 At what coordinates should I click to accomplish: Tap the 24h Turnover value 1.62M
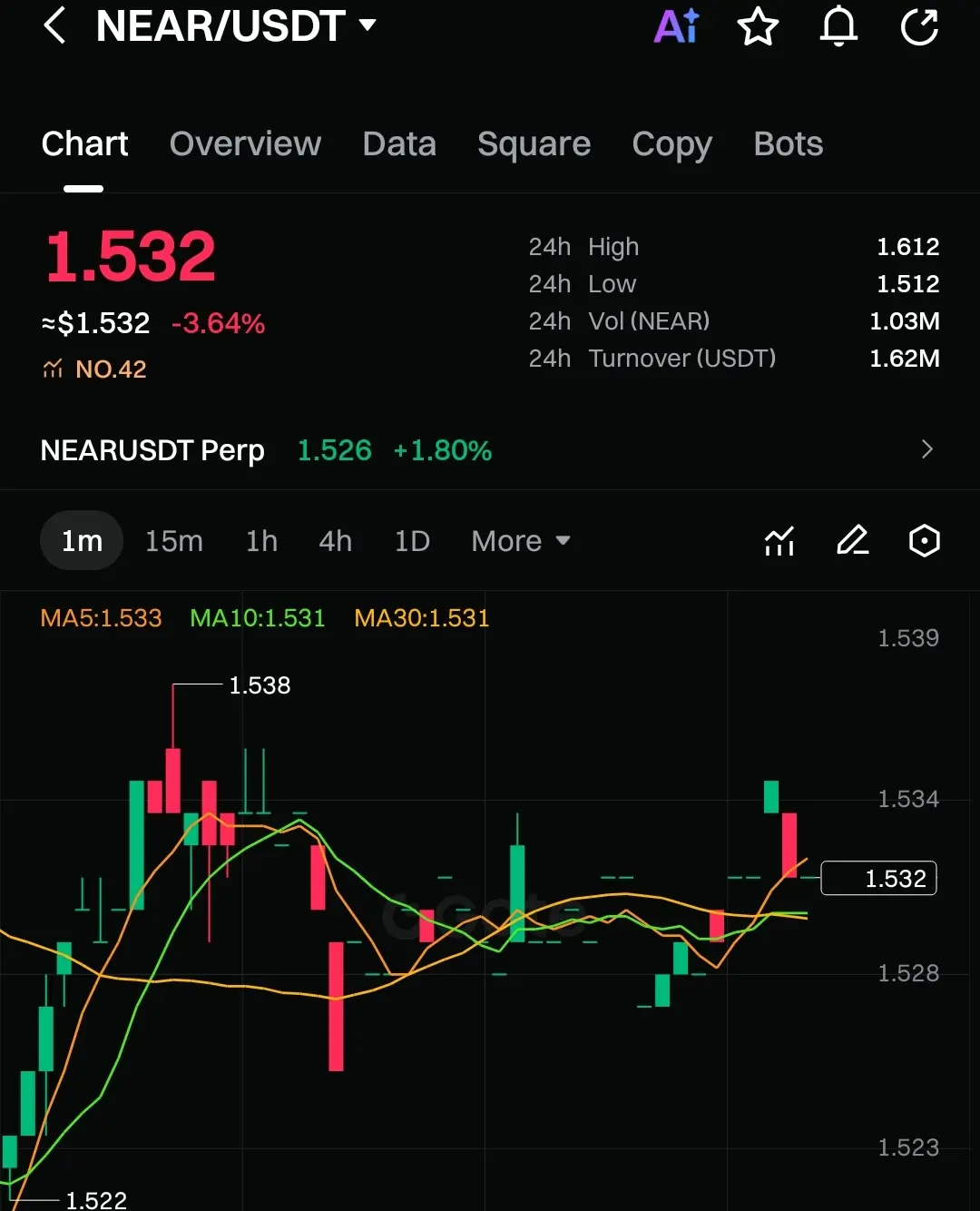905,359
